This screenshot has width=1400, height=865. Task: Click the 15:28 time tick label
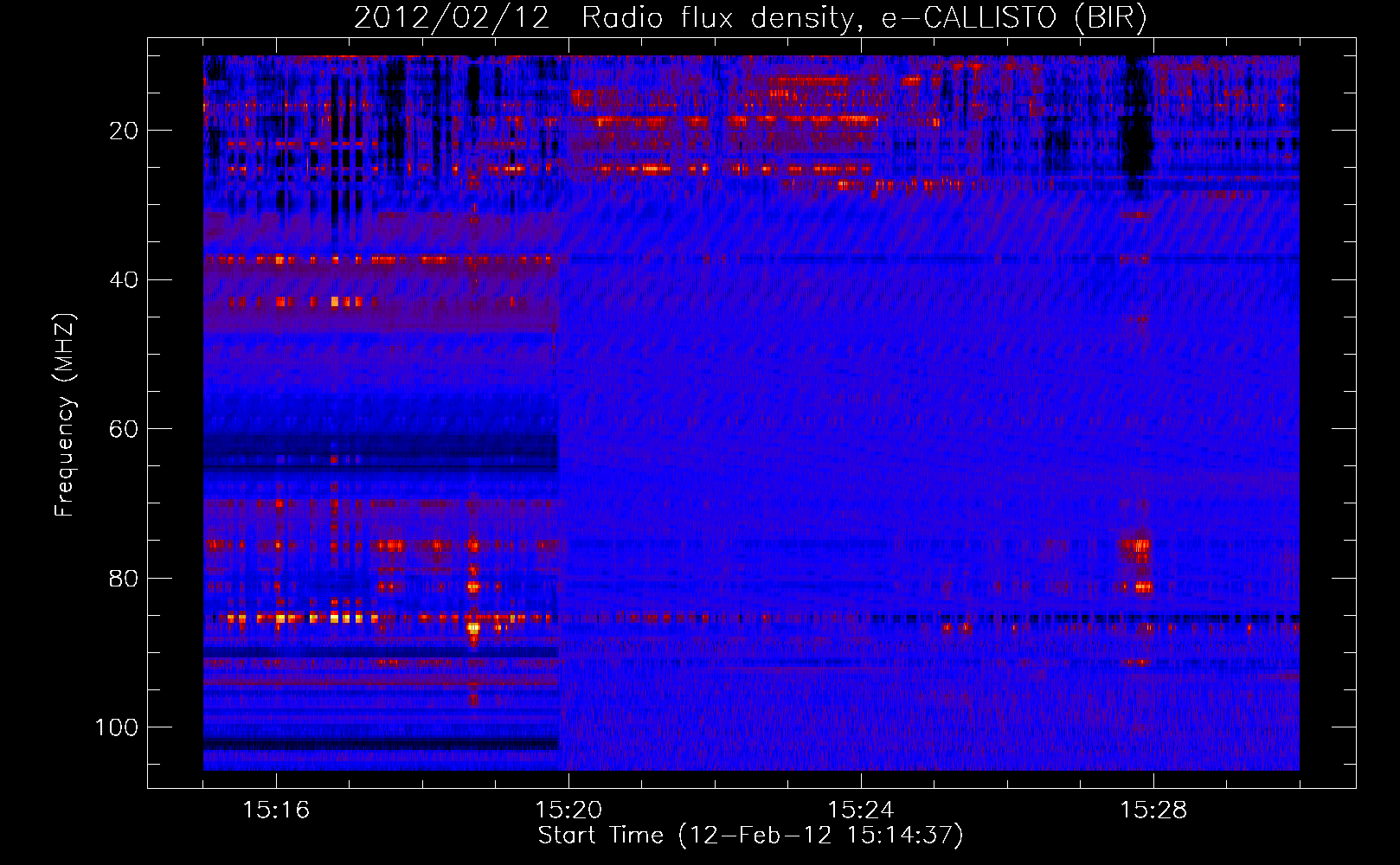click(1153, 811)
